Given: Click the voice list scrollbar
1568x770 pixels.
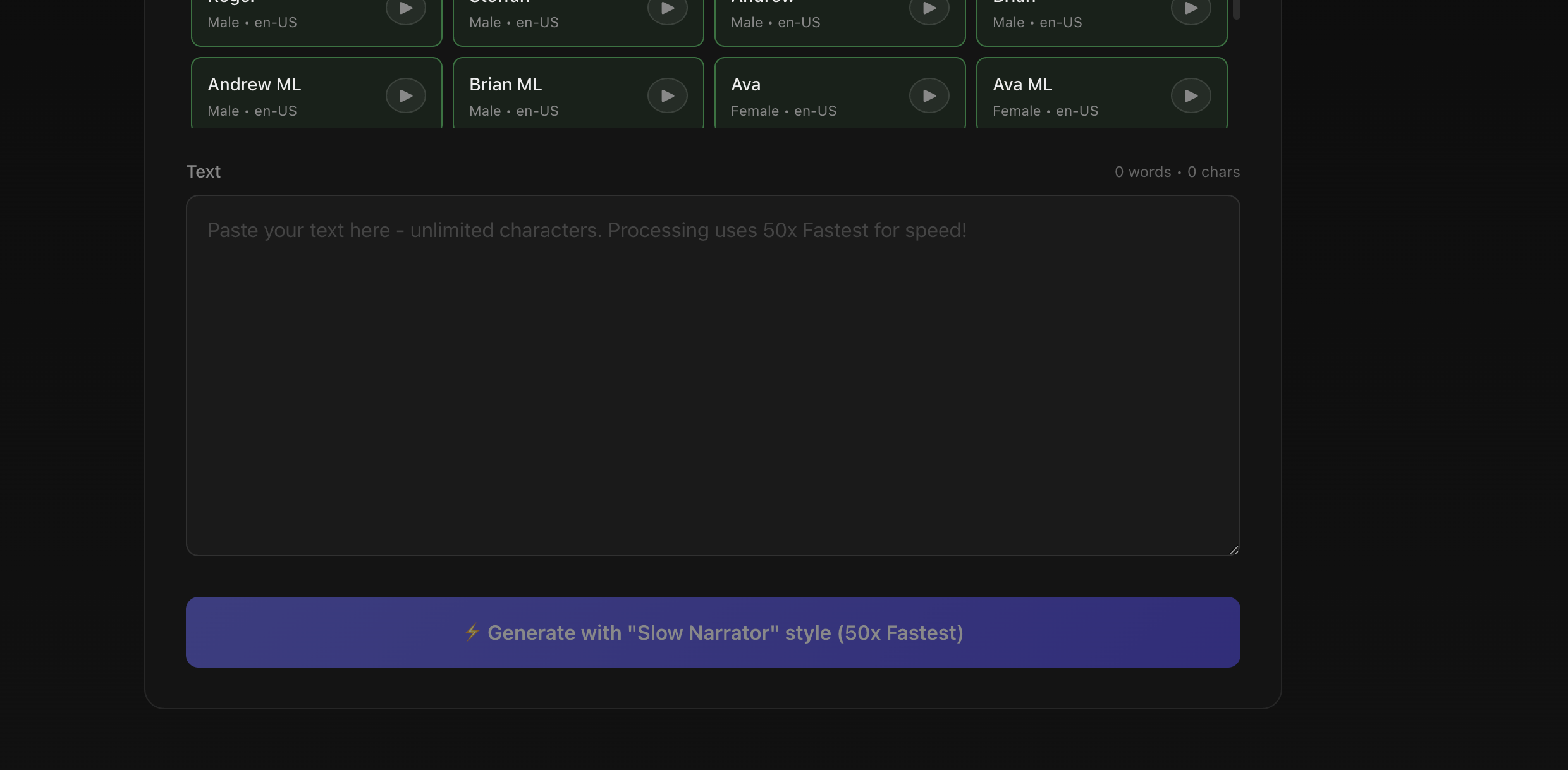Looking at the screenshot, I should click(1236, 9).
